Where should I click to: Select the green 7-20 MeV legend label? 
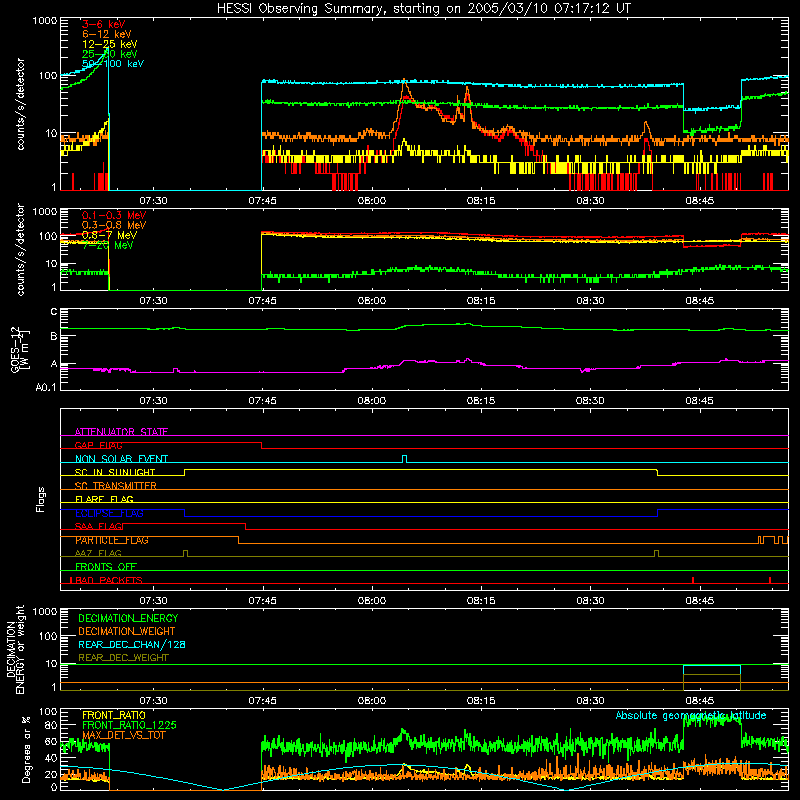tap(108, 245)
